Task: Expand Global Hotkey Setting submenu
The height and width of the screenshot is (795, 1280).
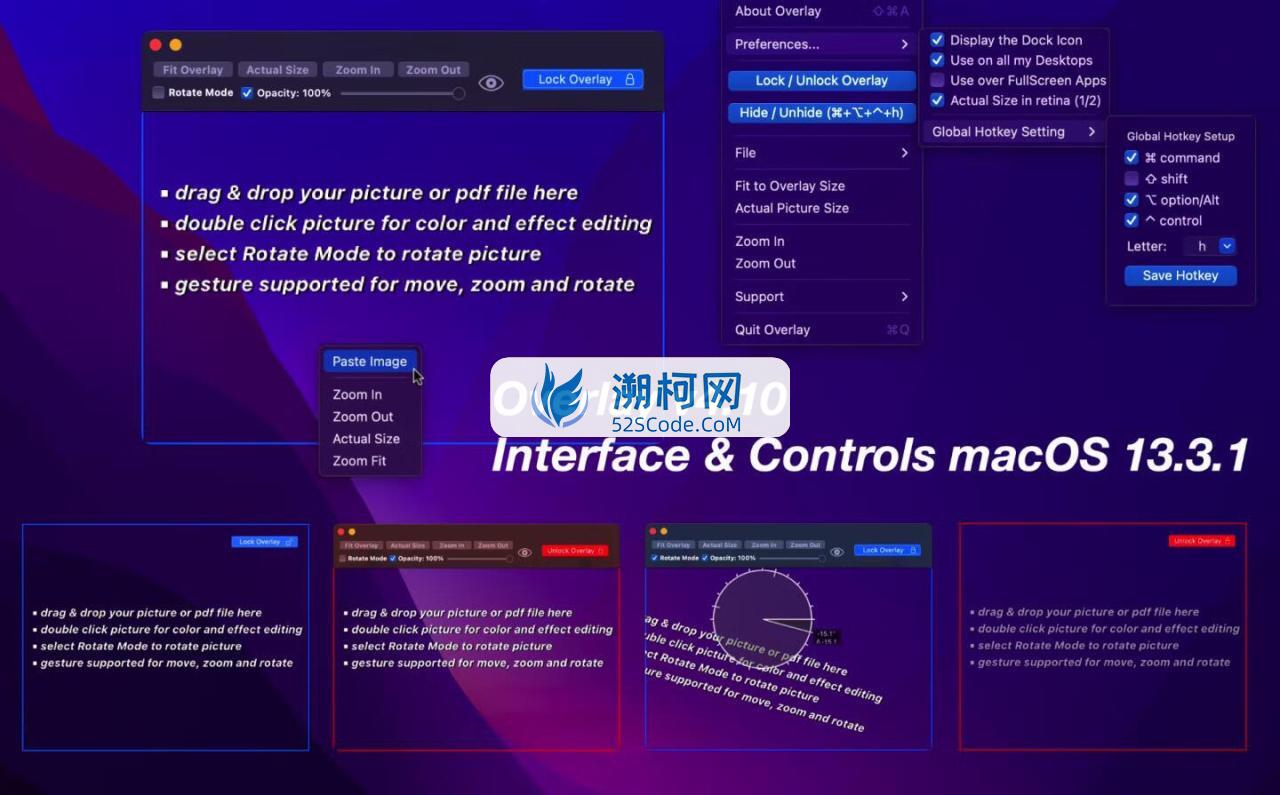Action: (x=1014, y=131)
